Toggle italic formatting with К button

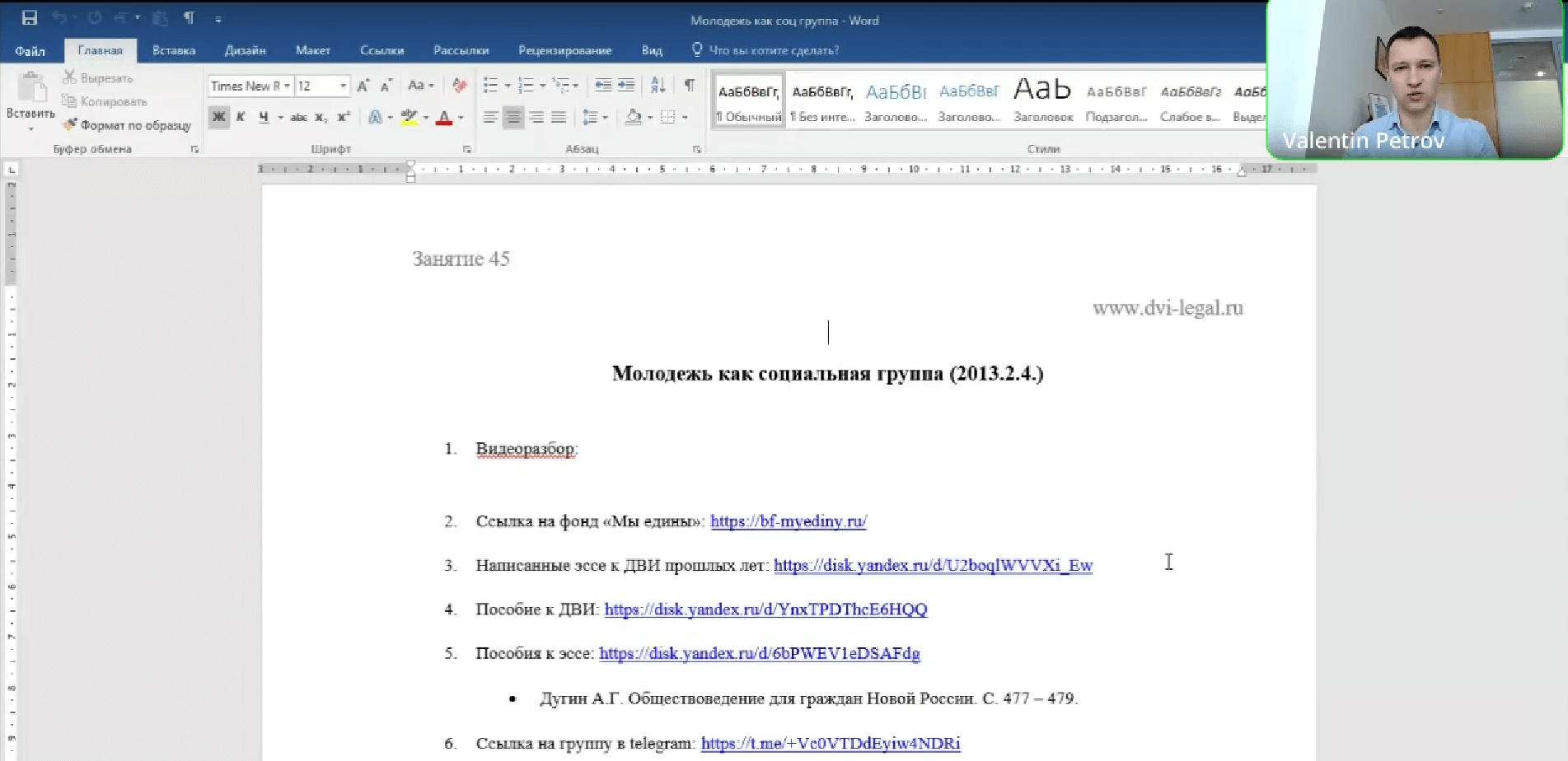240,118
